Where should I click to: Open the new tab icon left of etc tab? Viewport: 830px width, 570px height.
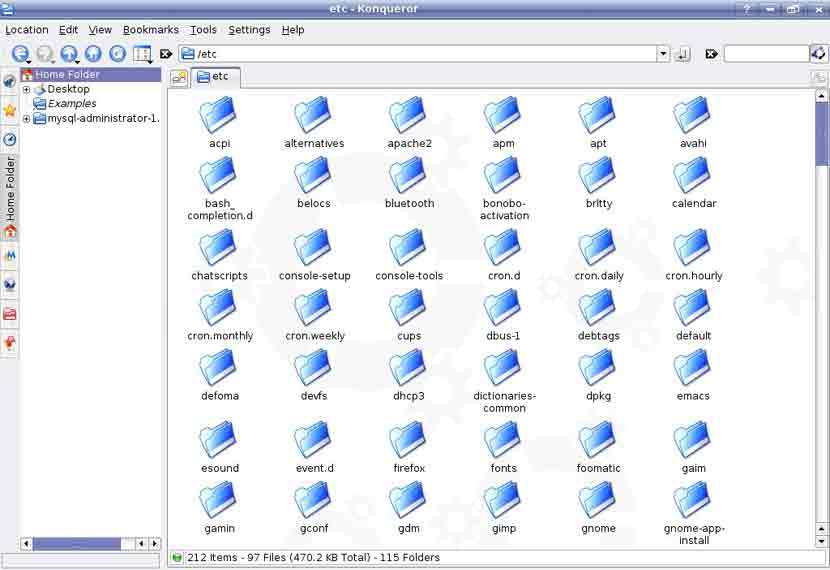click(x=179, y=78)
